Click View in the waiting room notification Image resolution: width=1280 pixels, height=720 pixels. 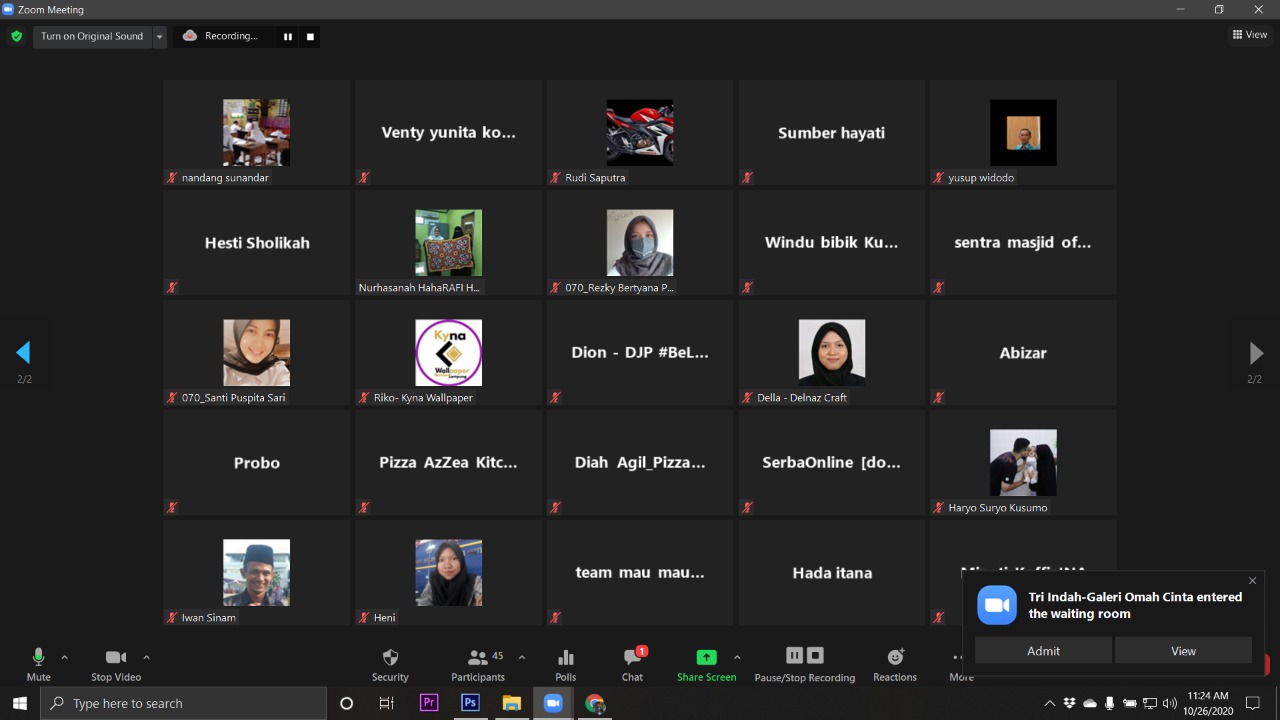[1183, 650]
